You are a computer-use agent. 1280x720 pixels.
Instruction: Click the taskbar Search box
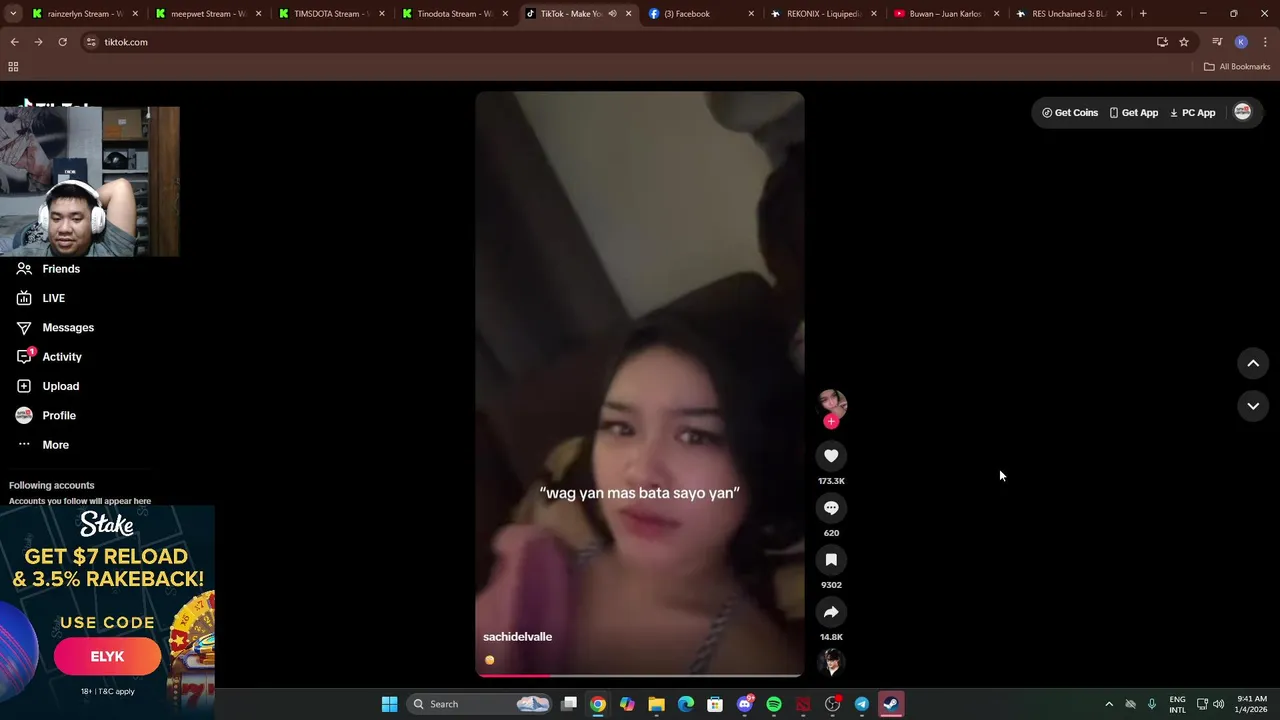(481, 704)
